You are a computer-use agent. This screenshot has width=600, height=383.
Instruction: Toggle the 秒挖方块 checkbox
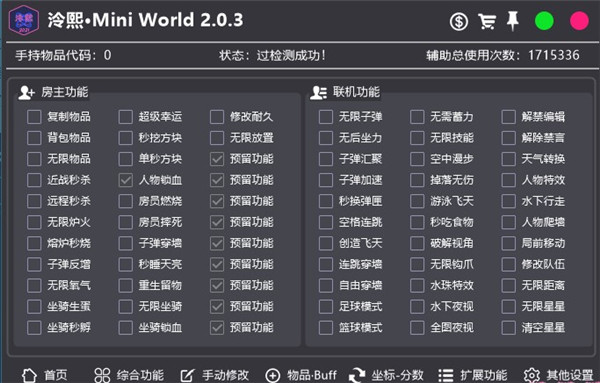click(x=126, y=138)
